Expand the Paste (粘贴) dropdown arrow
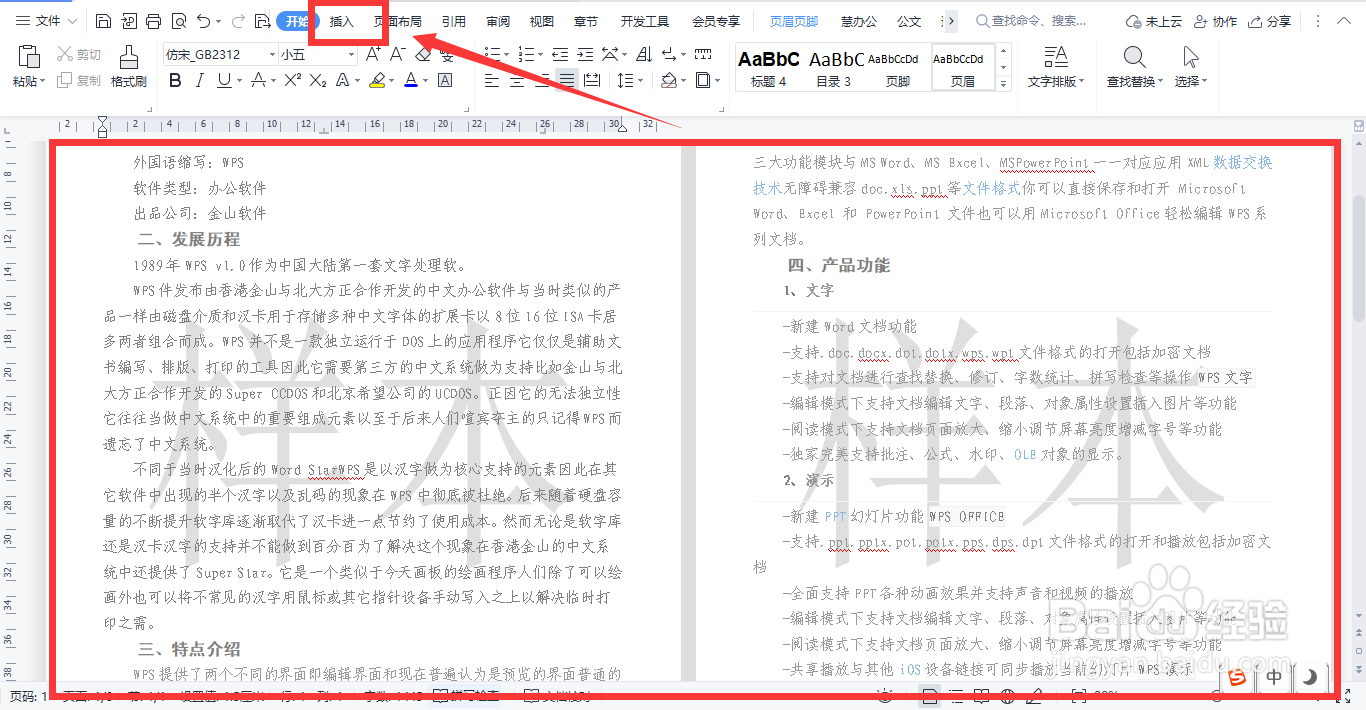The height and width of the screenshot is (710, 1366). 43,82
